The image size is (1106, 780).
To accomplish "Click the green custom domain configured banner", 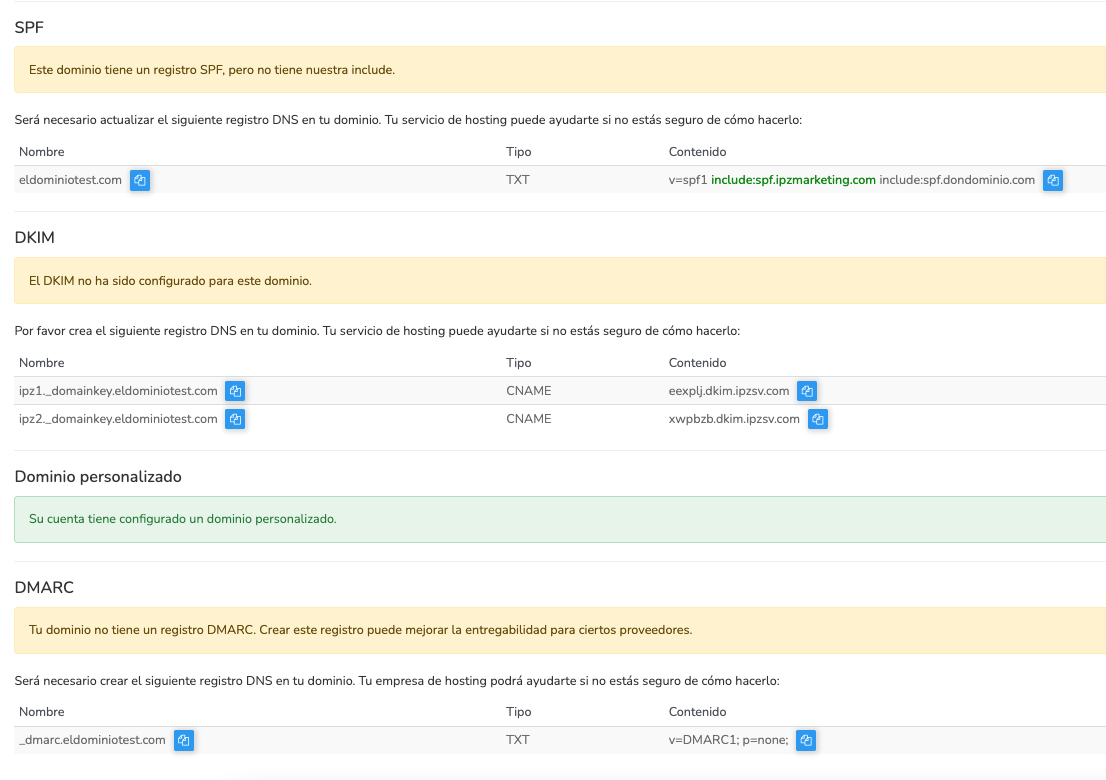I will coord(559,520).
